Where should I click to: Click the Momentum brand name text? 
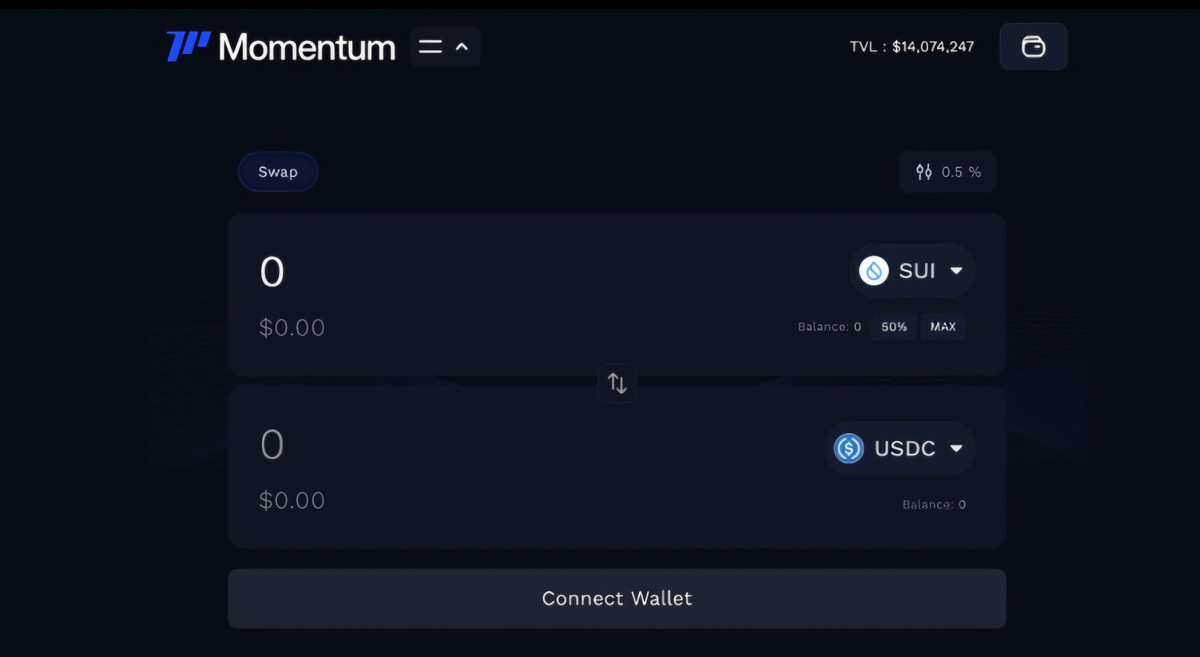(x=306, y=46)
